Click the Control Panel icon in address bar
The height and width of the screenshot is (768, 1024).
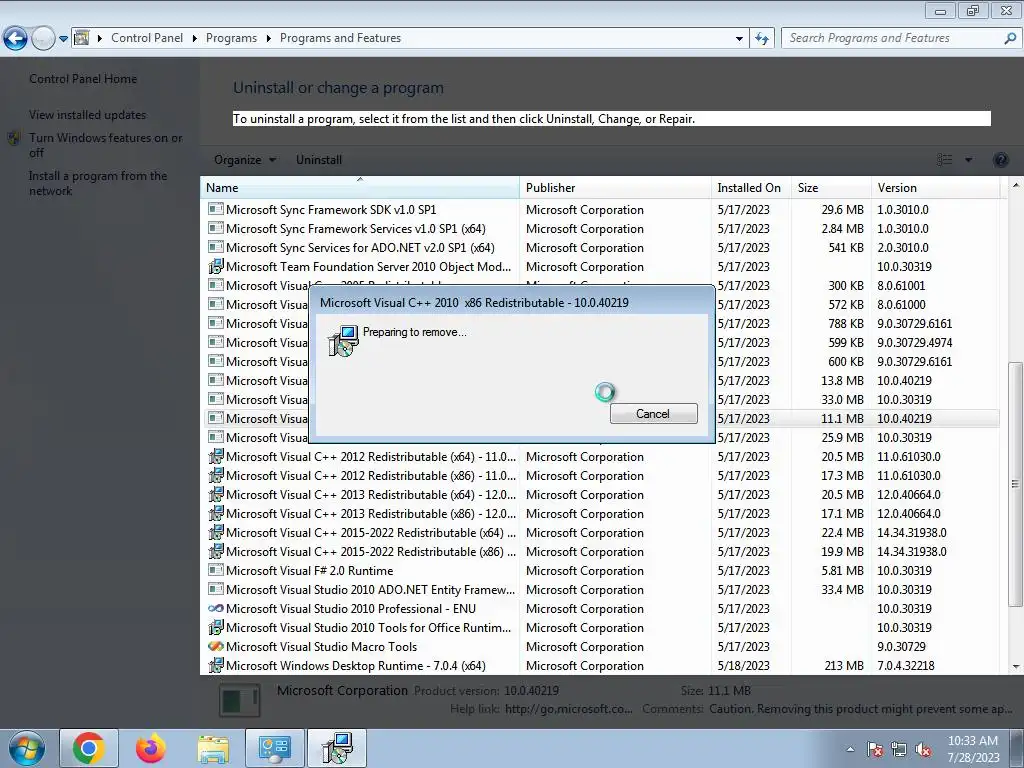coord(82,38)
